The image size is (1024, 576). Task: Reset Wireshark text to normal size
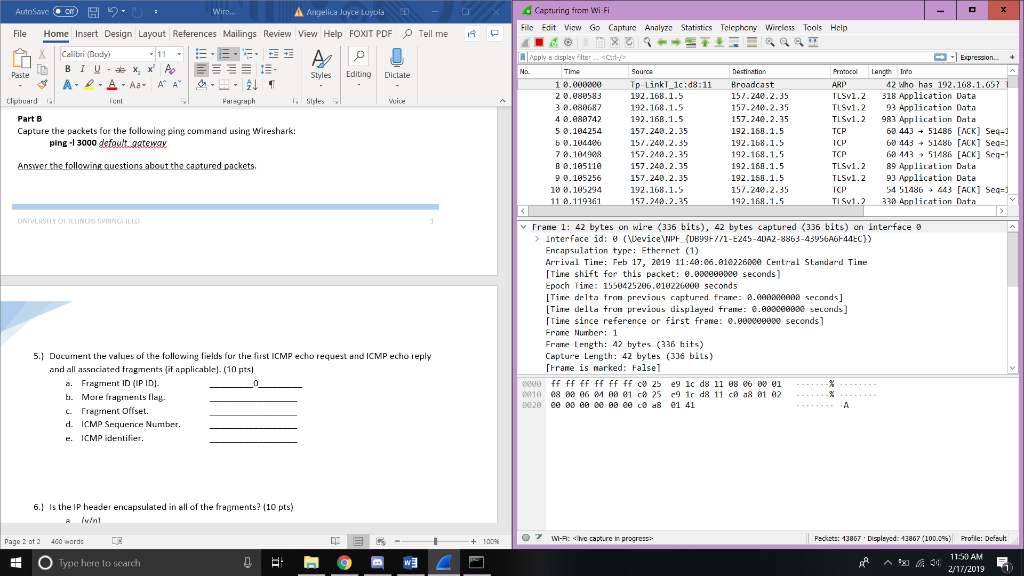click(799, 42)
